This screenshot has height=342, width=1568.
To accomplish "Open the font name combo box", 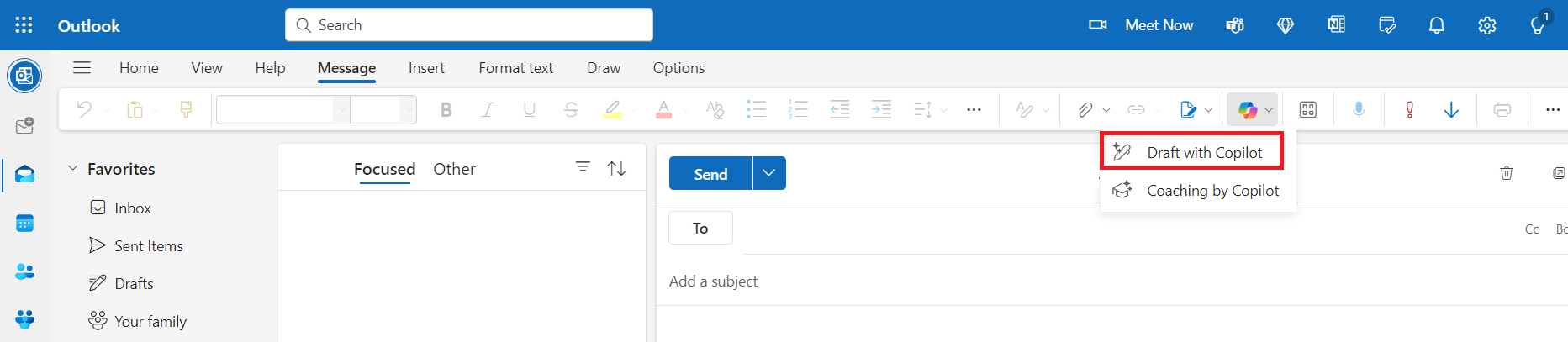I will click(x=282, y=109).
